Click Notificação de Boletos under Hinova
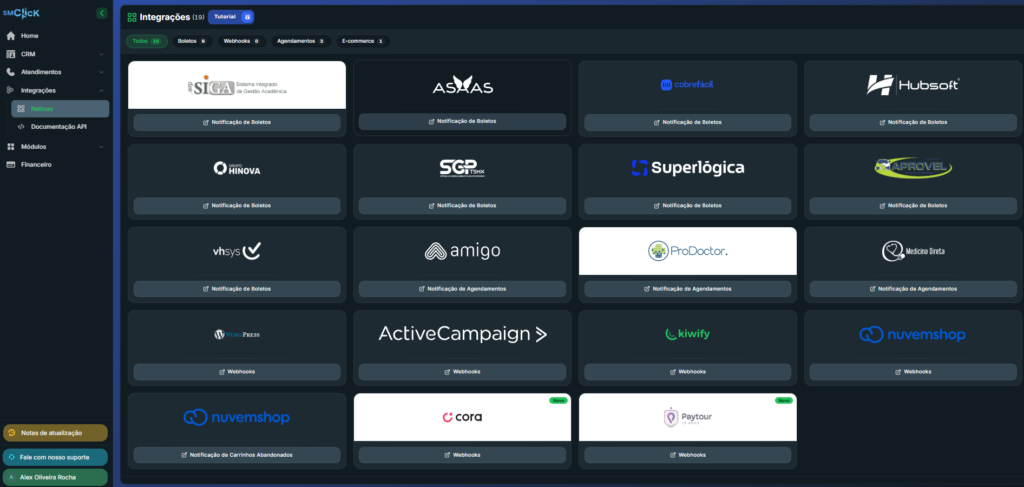 coord(237,206)
